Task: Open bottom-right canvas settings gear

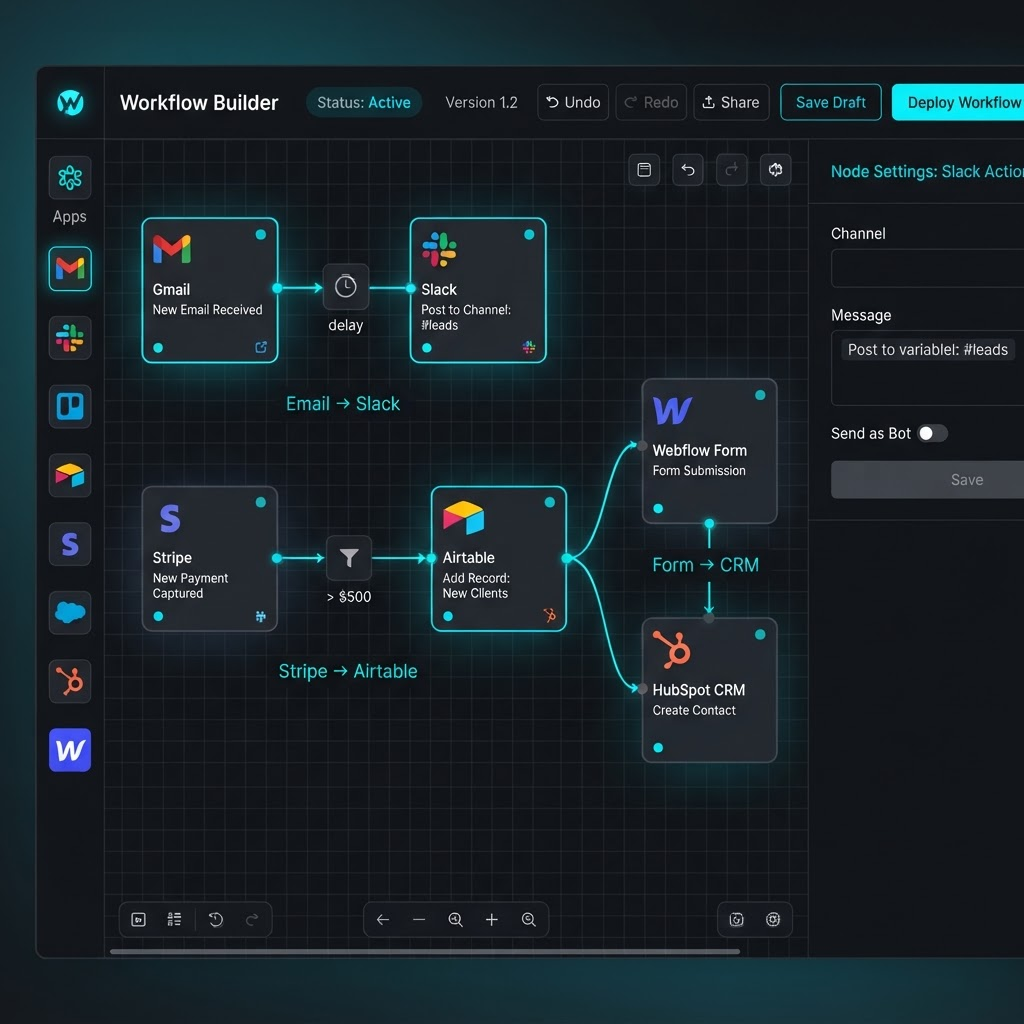Action: (x=773, y=920)
